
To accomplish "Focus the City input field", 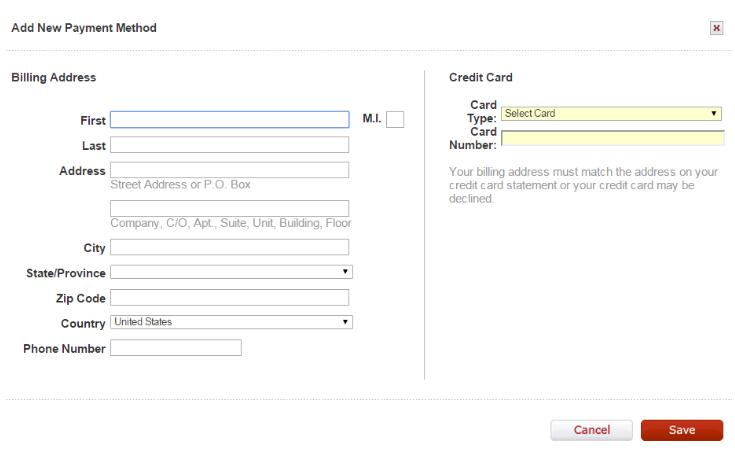I will coord(229,247).
